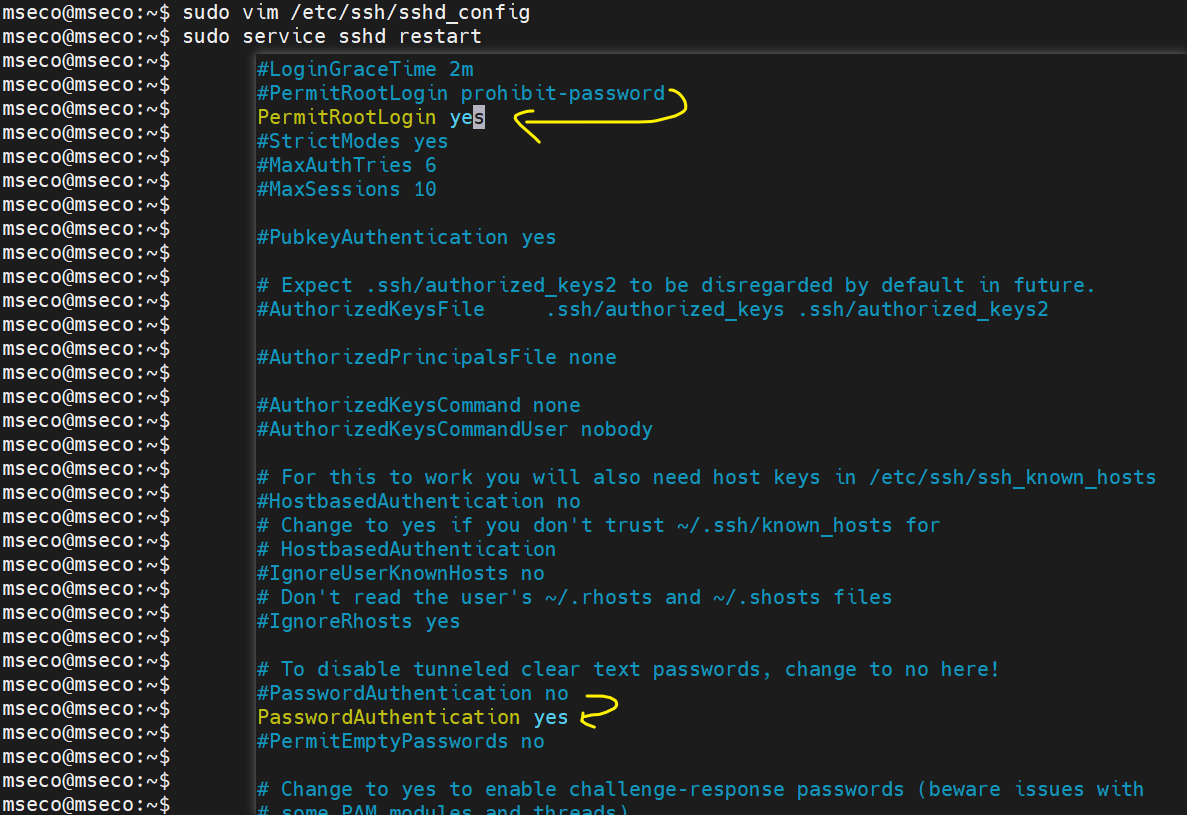This screenshot has height=815, width=1187.
Task: Place cursor on #IgnoreUserKnownHosts no
Action: click(x=400, y=573)
